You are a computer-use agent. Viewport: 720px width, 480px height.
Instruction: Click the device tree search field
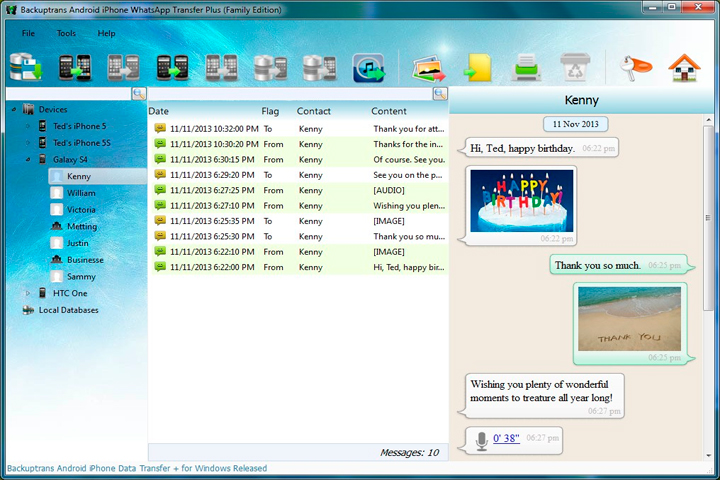tap(69, 94)
